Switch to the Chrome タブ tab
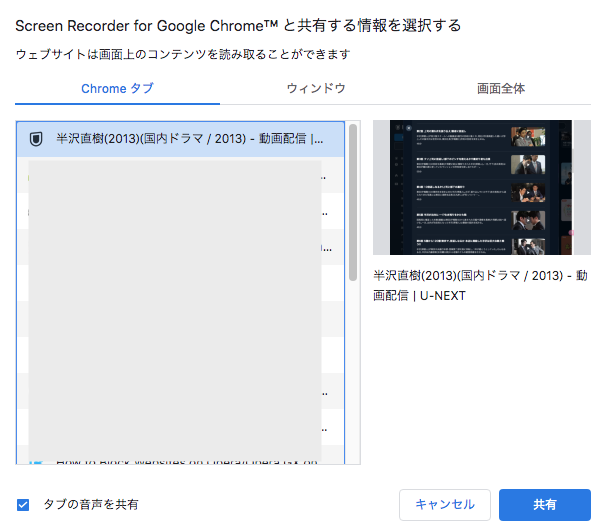 (117, 89)
